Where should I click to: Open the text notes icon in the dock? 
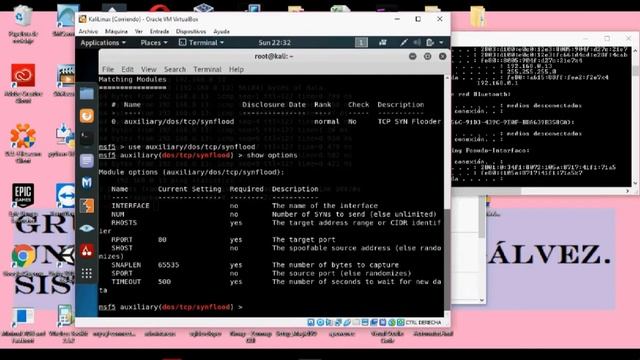click(87, 160)
